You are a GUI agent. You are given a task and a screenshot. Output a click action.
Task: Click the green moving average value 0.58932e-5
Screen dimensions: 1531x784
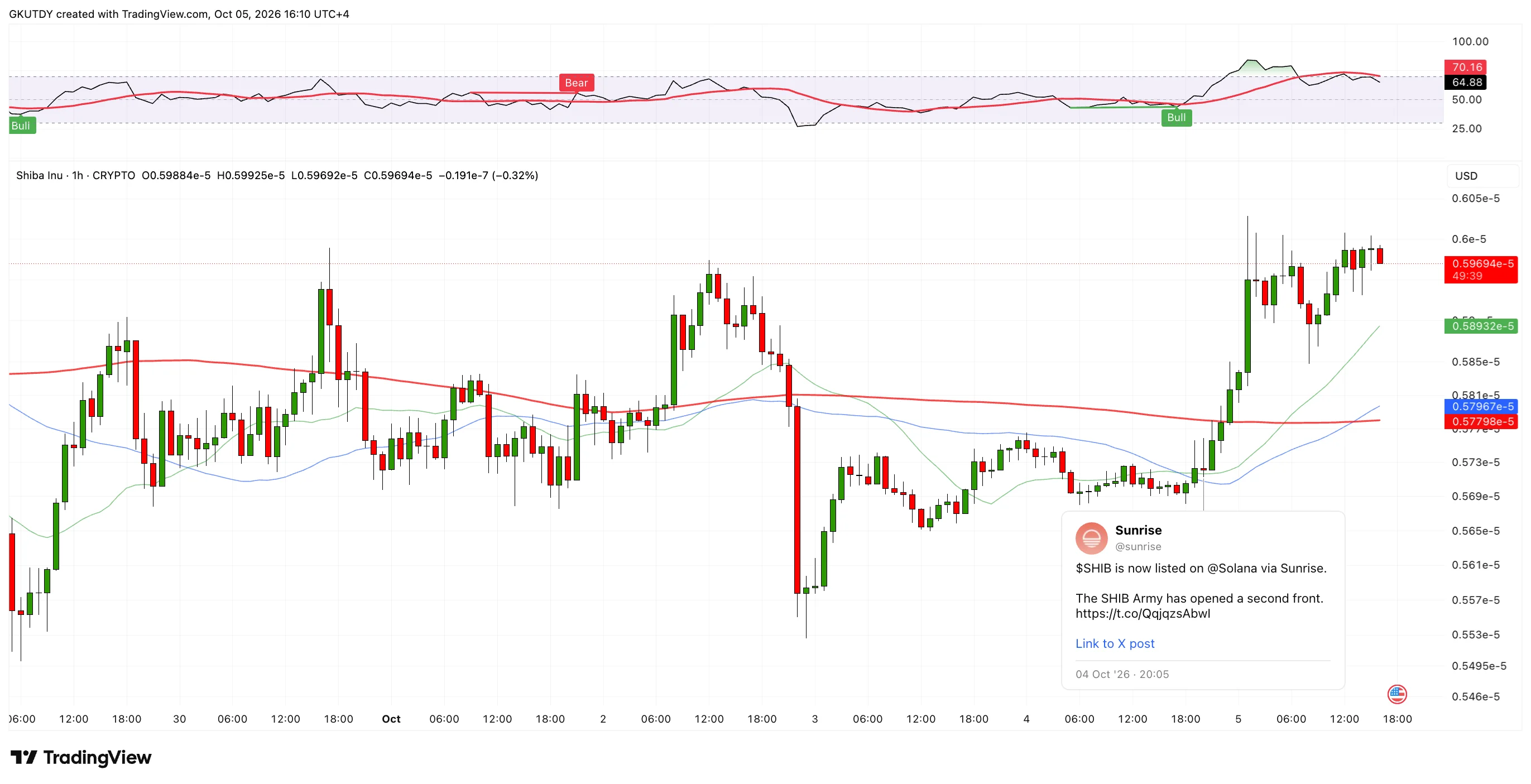[1482, 326]
